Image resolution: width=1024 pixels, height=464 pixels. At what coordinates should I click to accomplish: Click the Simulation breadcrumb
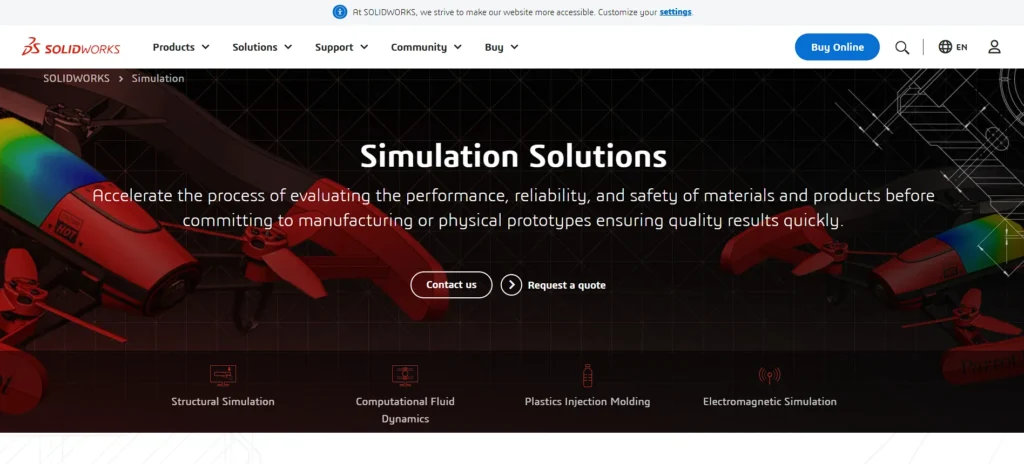(x=158, y=78)
